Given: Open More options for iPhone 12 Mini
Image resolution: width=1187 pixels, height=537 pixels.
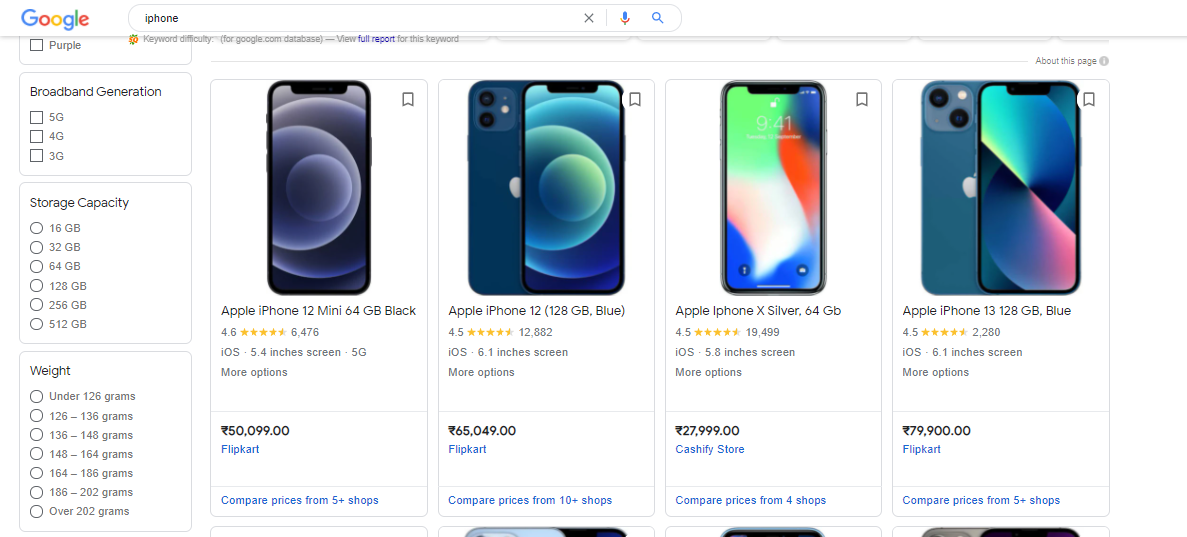Looking at the screenshot, I should click(254, 373).
